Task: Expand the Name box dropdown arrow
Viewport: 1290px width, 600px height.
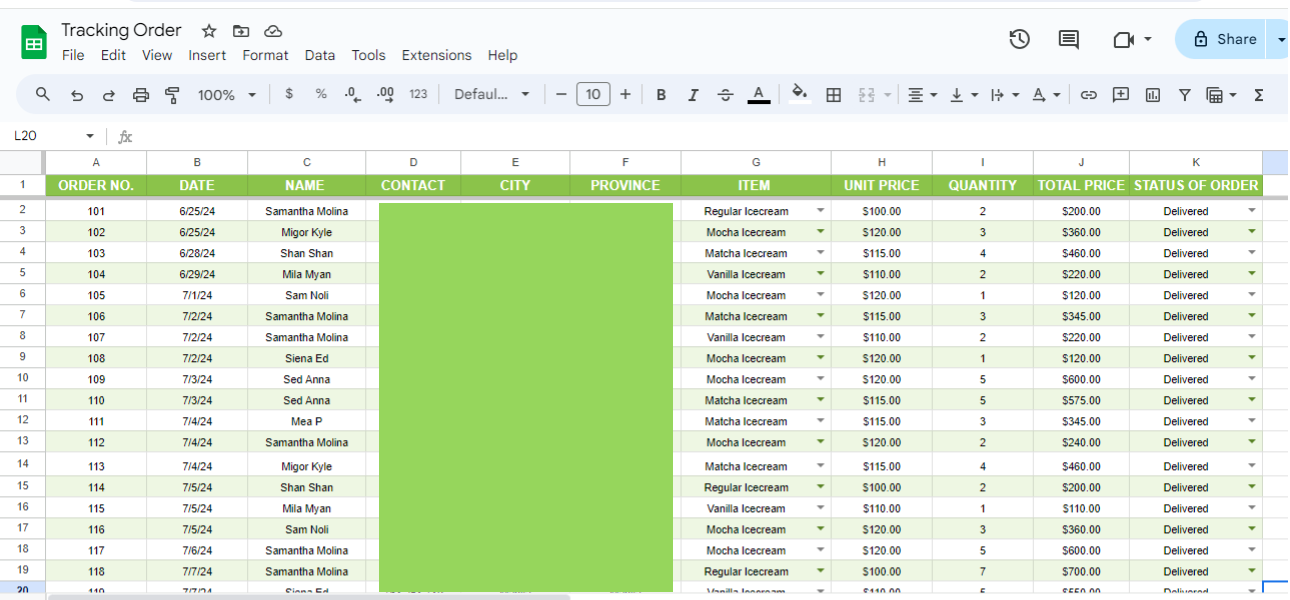Action: [90, 136]
